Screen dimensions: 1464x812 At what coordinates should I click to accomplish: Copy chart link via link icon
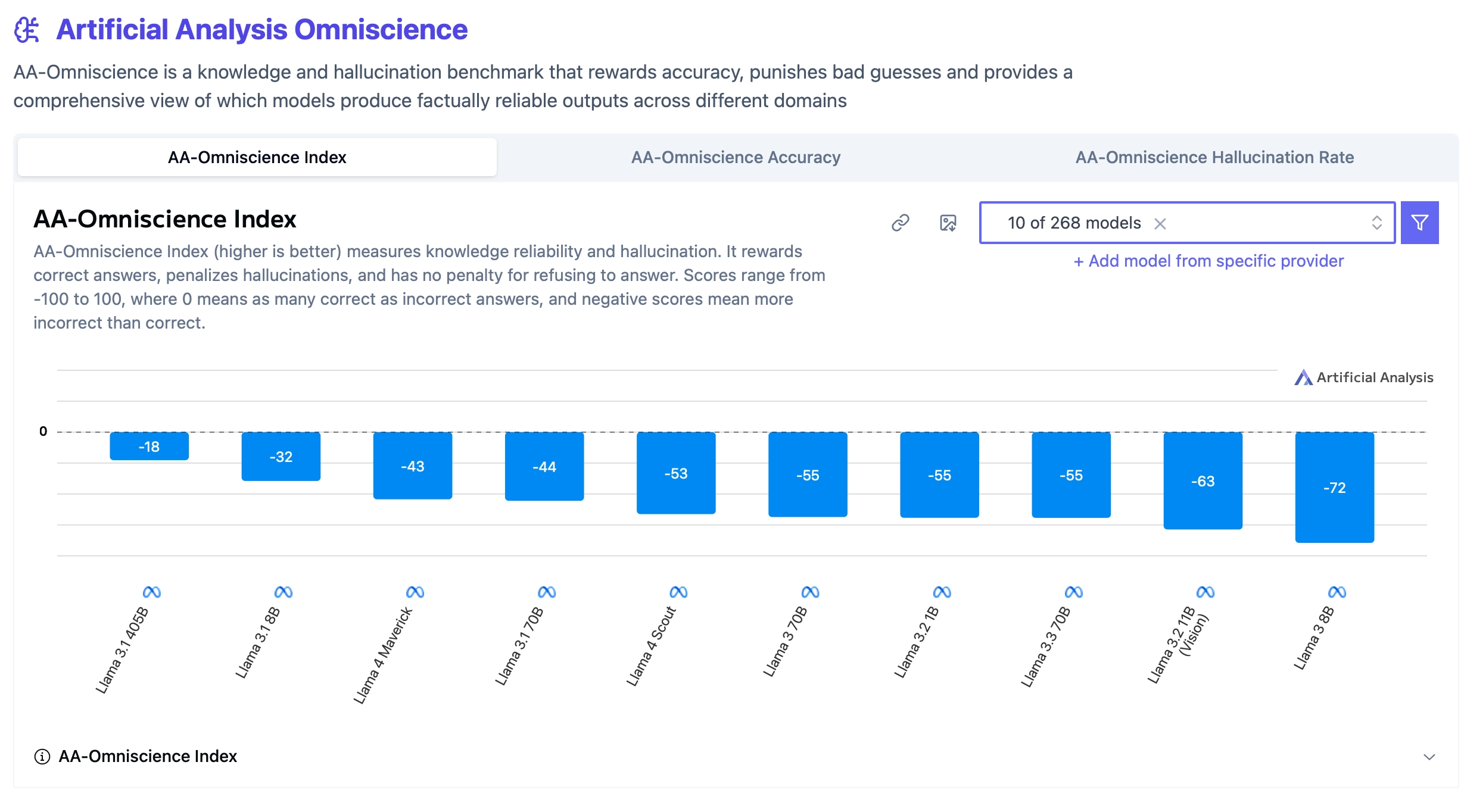click(900, 223)
